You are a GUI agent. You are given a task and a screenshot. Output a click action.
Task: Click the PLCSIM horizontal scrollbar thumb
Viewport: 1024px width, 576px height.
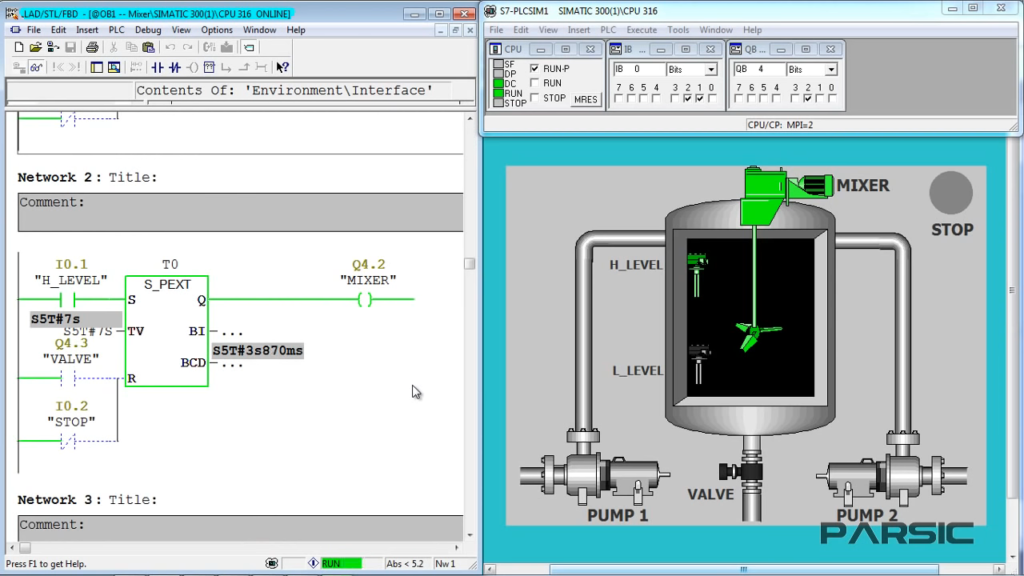pos(743,569)
